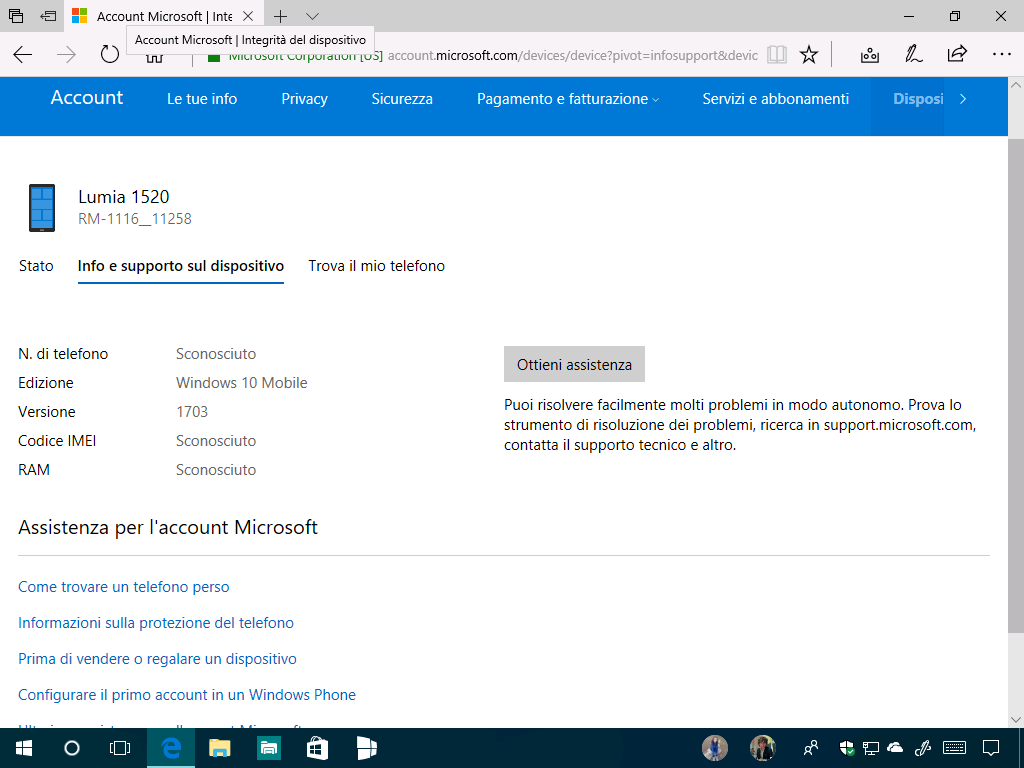The height and width of the screenshot is (768, 1024).
Task: Open Windows Defender shield tray icon
Action: point(846,748)
